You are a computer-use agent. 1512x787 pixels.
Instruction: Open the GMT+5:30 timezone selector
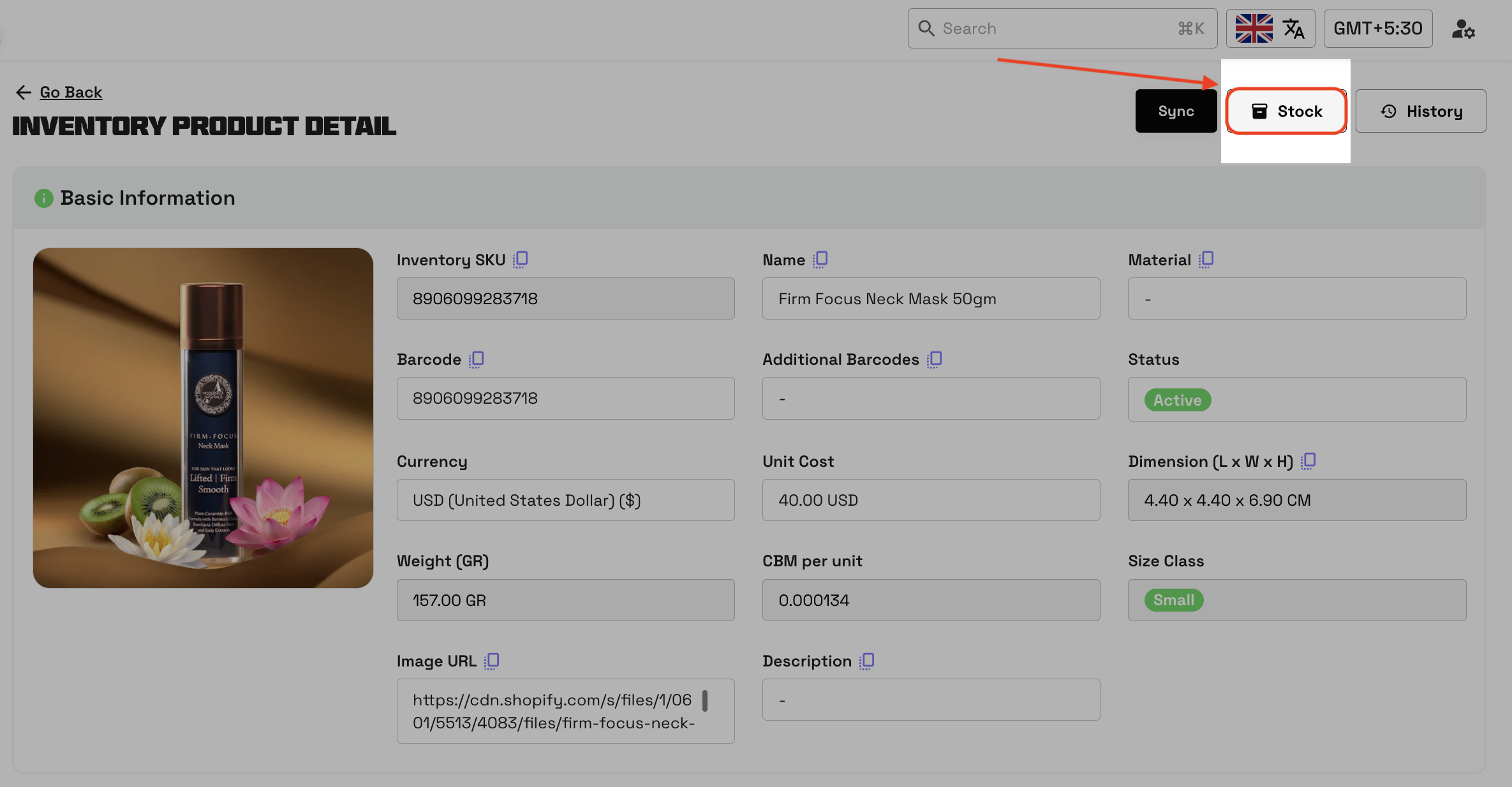tap(1377, 29)
